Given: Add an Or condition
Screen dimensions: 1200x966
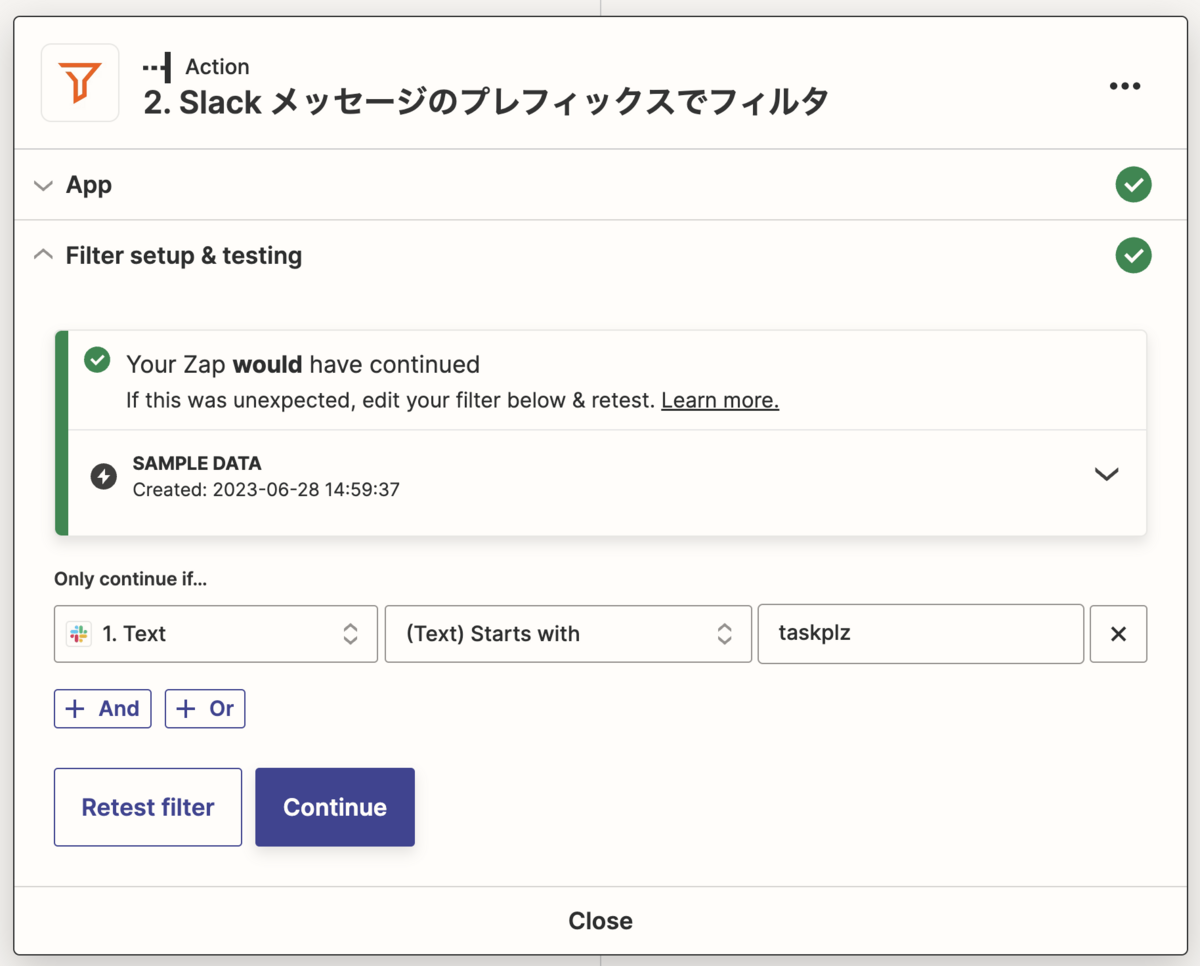Looking at the screenshot, I should click(x=205, y=709).
